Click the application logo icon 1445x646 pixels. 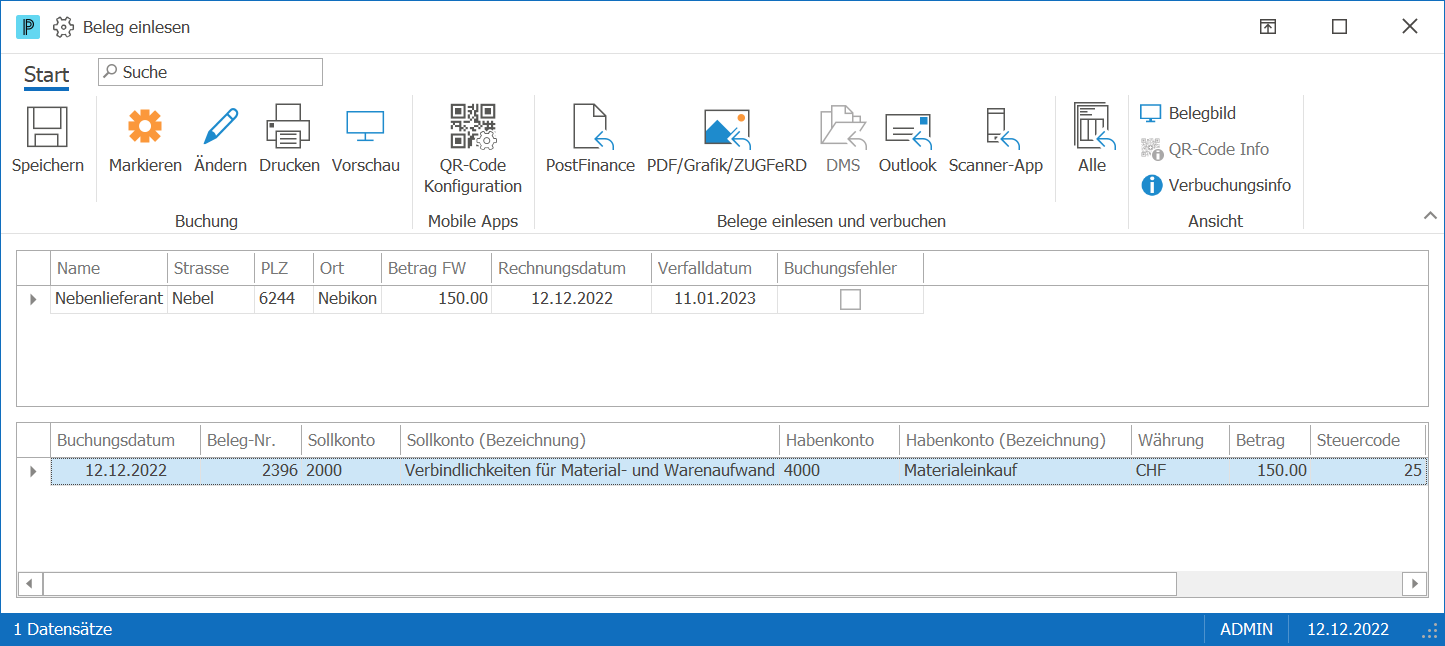pos(28,27)
